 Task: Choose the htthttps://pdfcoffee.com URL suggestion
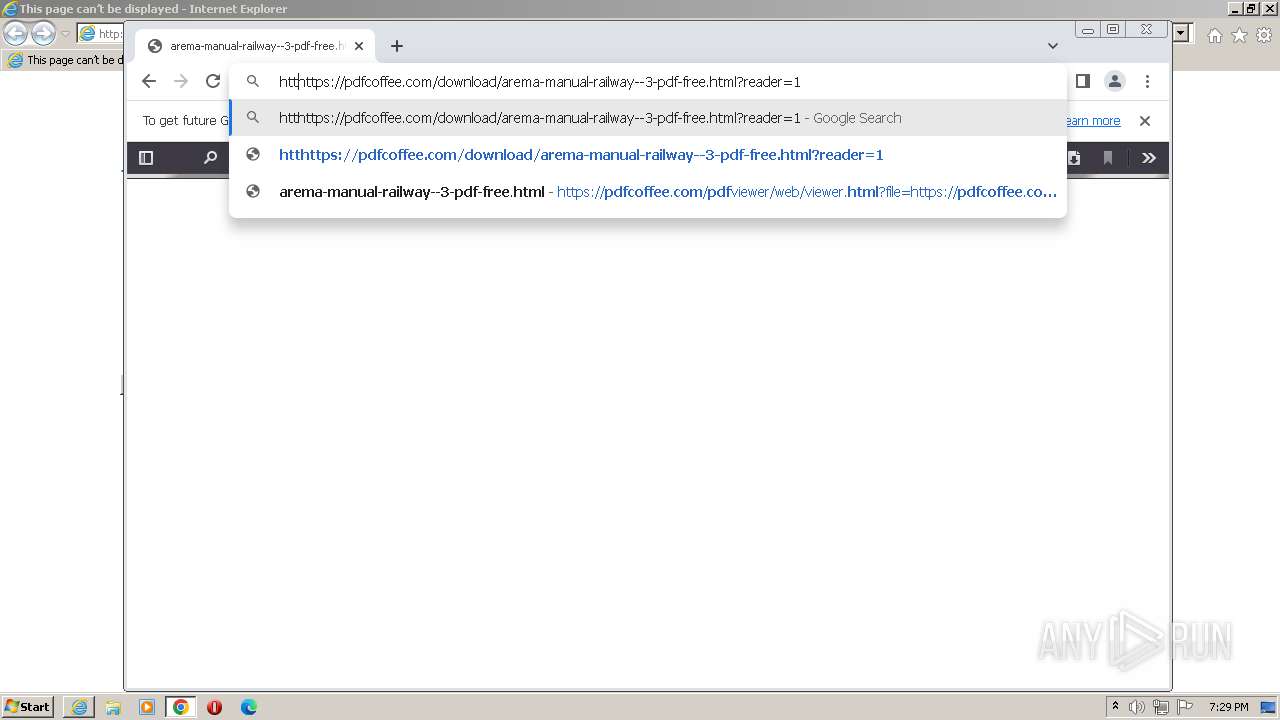(x=648, y=155)
